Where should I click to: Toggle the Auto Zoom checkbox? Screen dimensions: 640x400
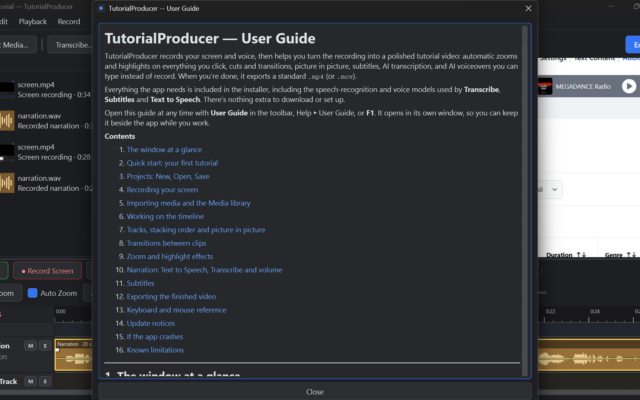[32, 293]
